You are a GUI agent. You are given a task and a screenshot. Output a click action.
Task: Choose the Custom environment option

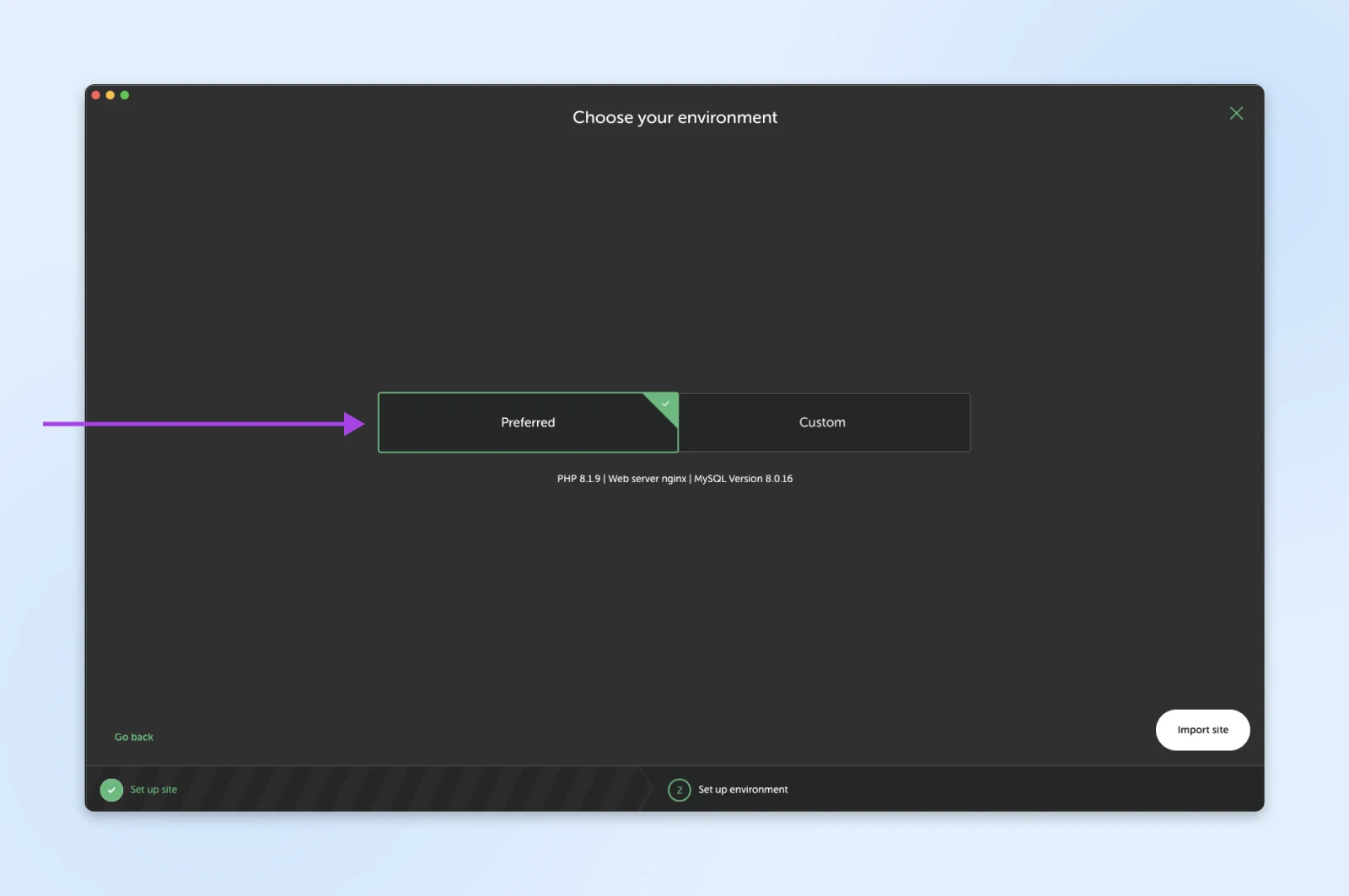point(822,422)
